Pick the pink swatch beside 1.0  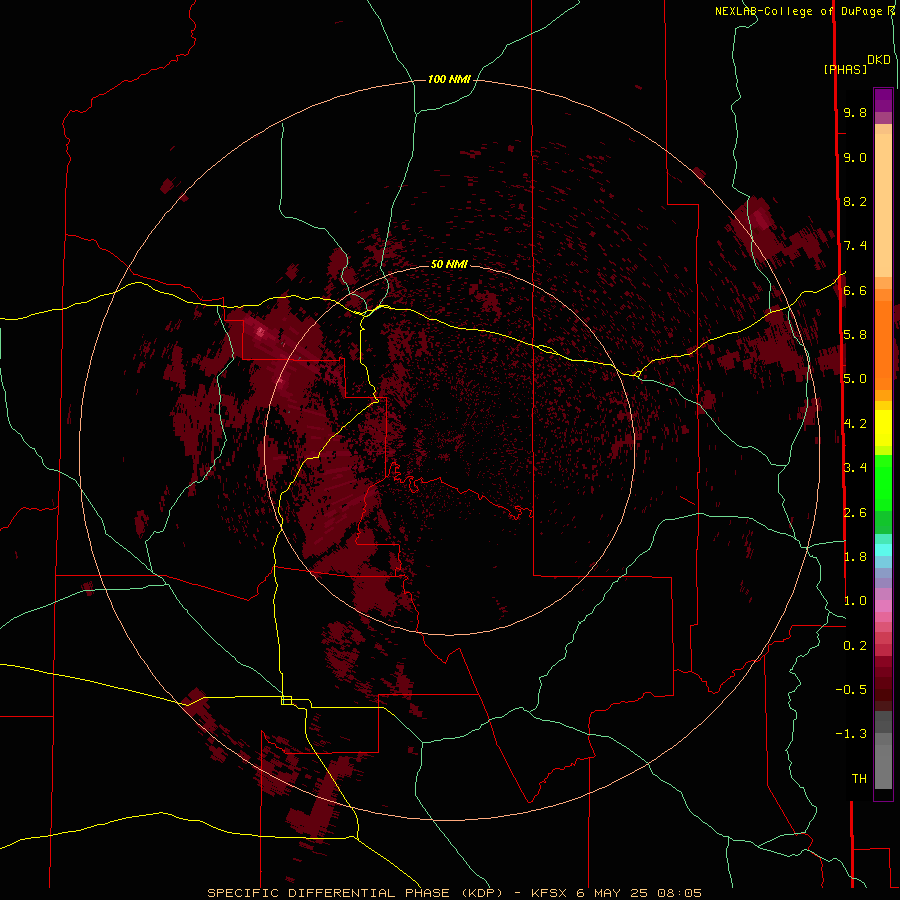pos(883,606)
